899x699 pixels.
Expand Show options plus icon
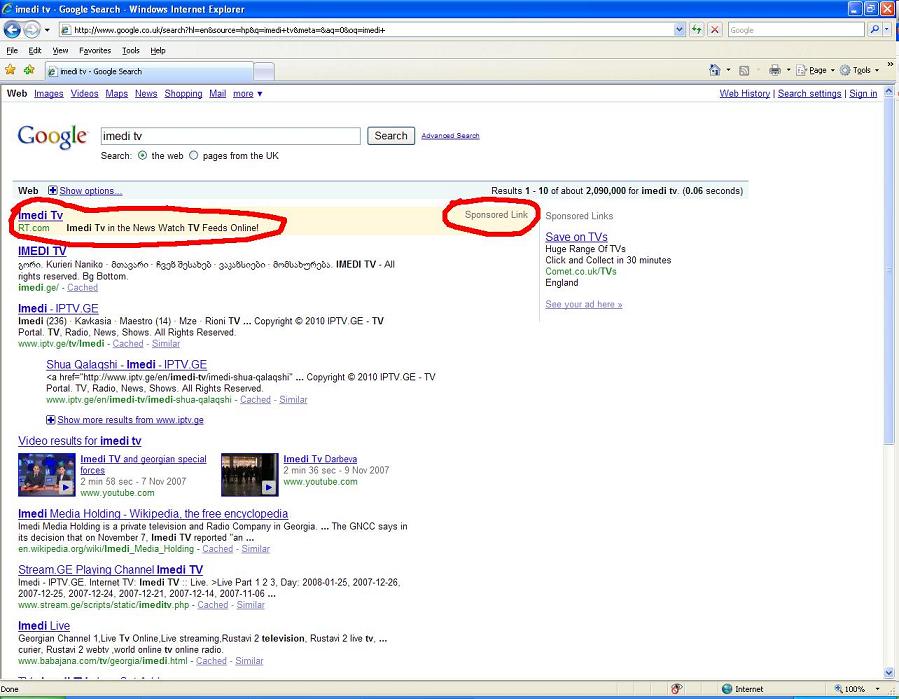pyautogui.click(x=52, y=190)
